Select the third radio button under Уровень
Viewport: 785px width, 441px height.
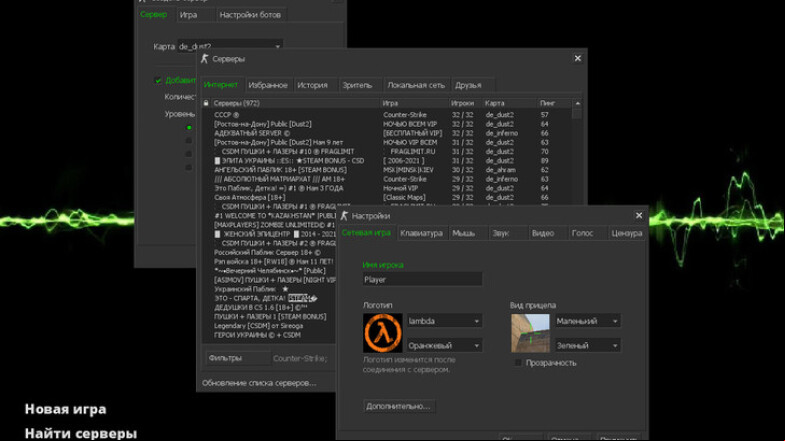(x=189, y=154)
